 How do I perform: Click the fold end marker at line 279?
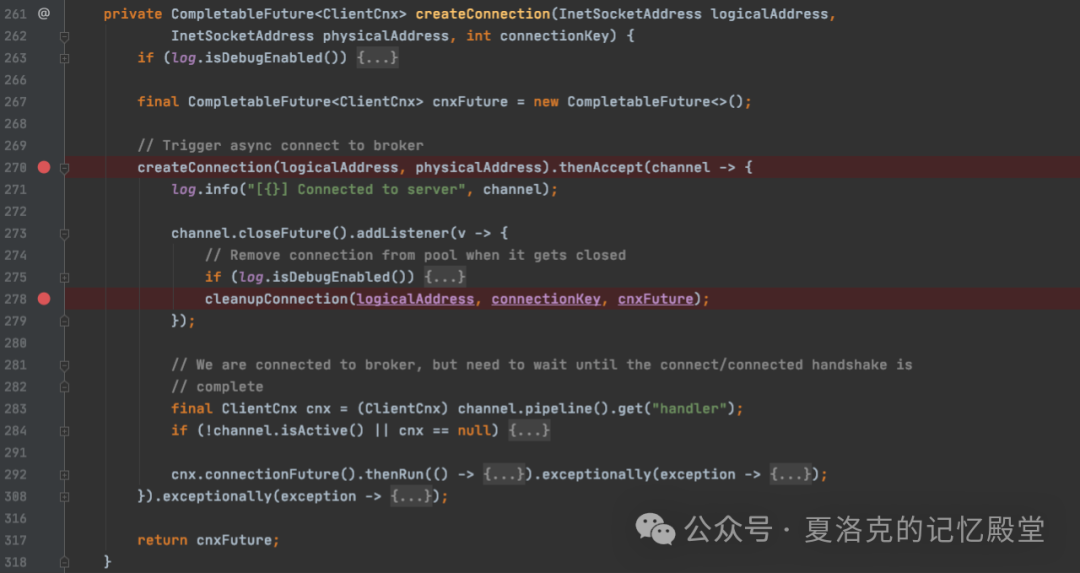tap(64, 321)
